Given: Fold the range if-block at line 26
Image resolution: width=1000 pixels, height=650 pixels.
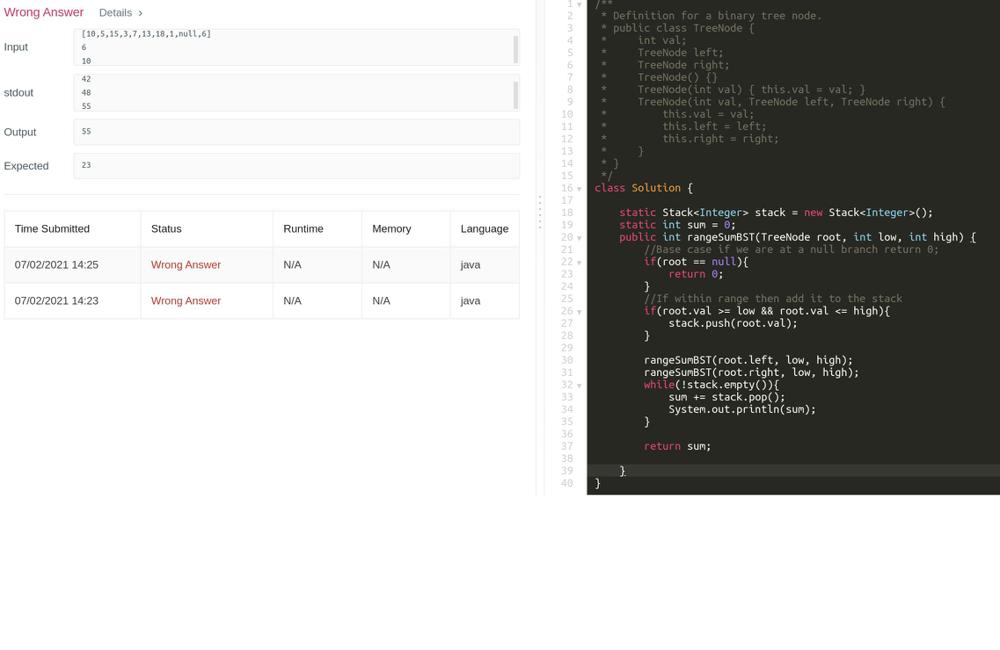Looking at the screenshot, I should coord(579,312).
